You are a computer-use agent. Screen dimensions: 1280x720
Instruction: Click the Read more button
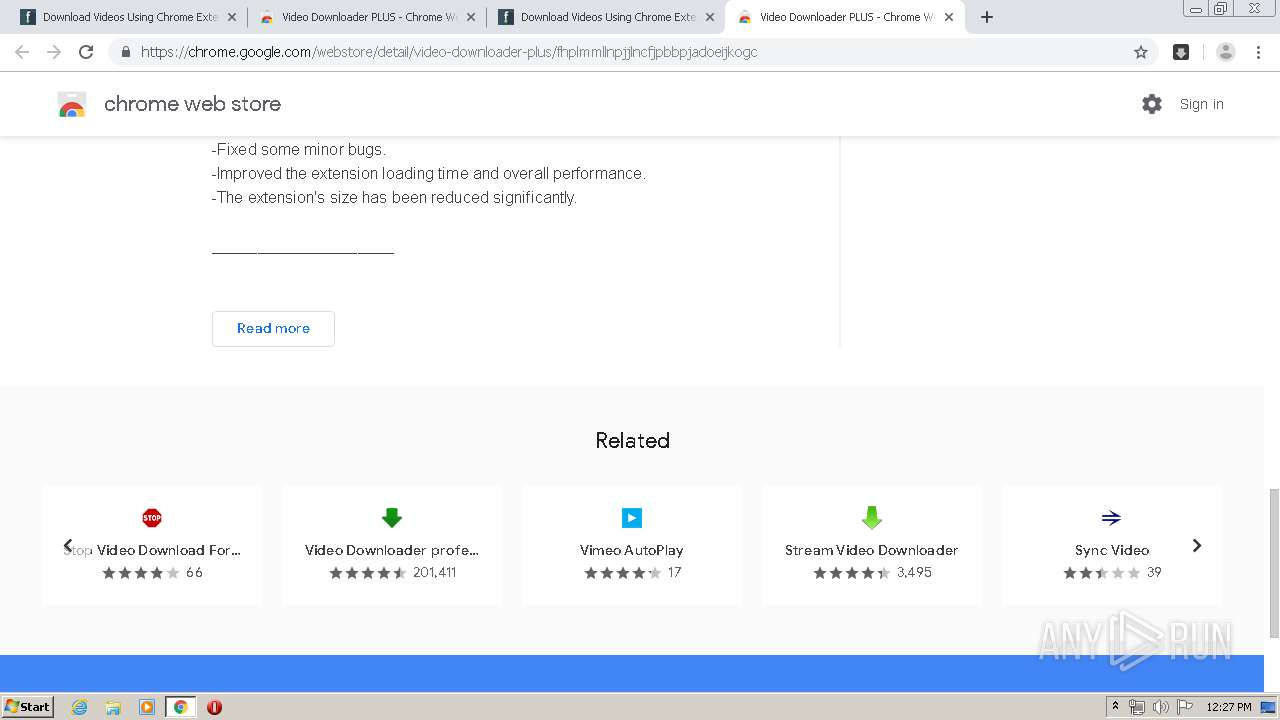[273, 328]
